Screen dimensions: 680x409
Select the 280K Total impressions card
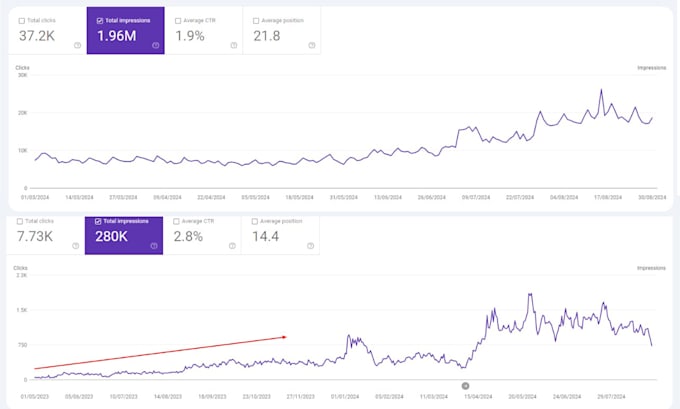point(124,235)
